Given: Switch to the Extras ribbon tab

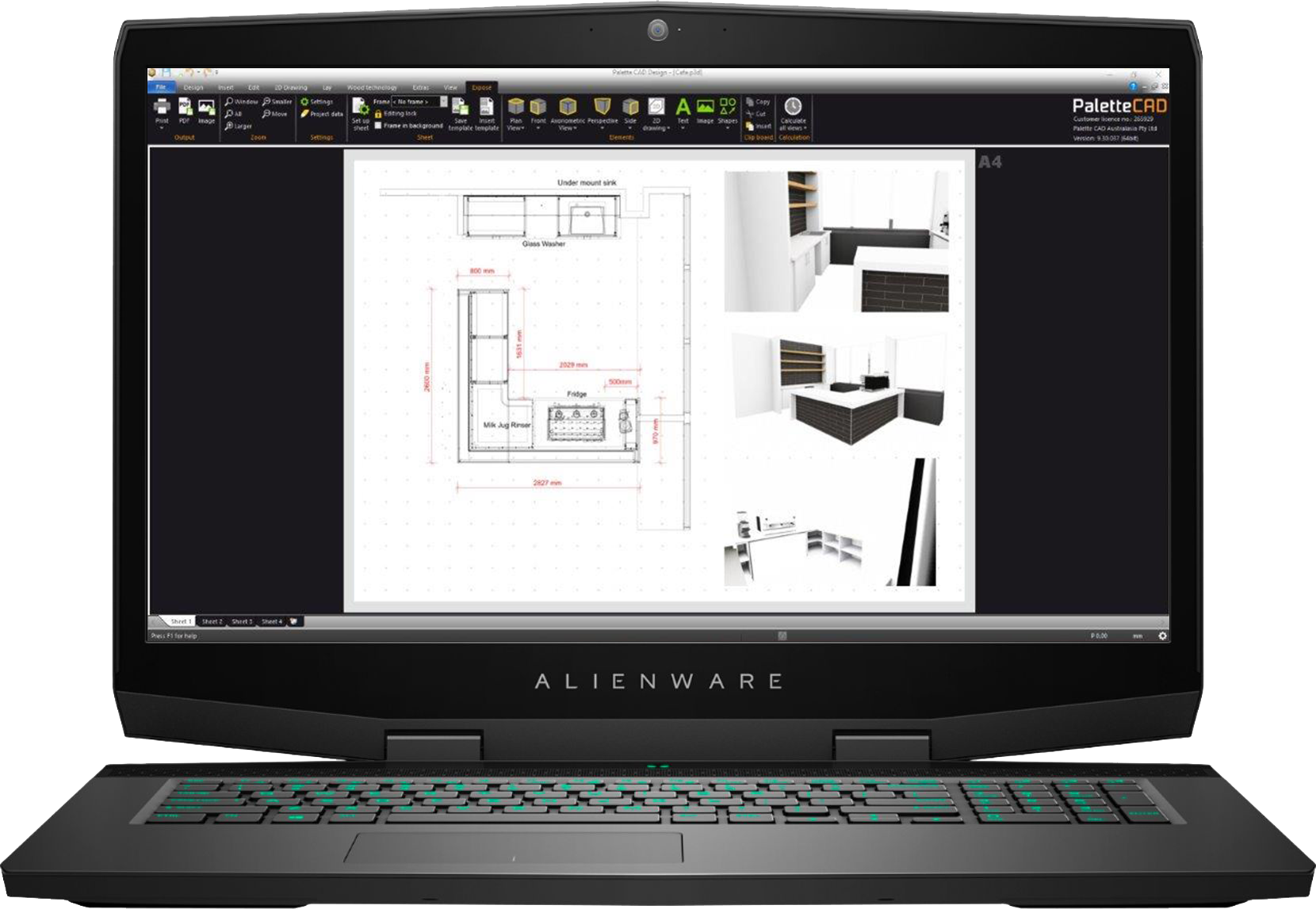Looking at the screenshot, I should (421, 87).
